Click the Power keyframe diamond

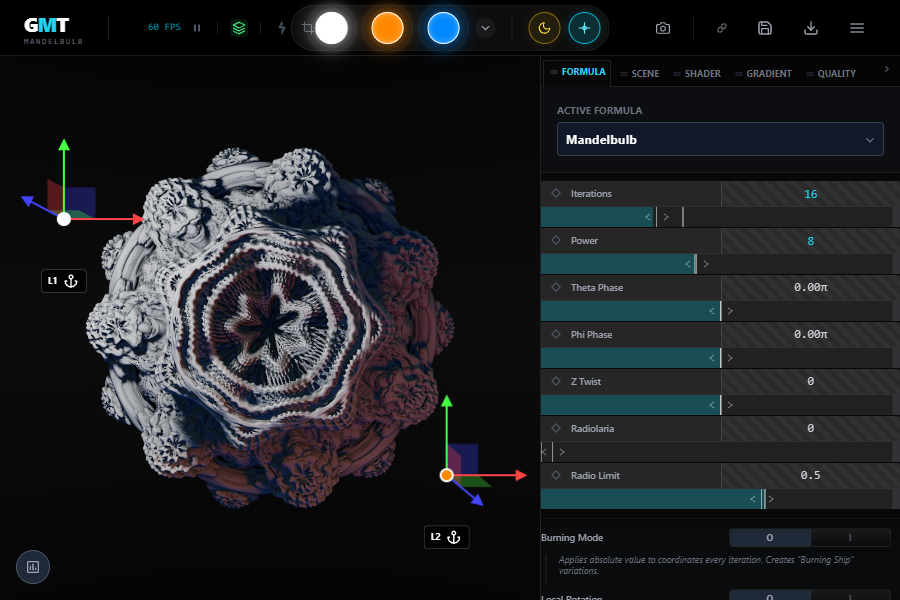pyautogui.click(x=556, y=240)
